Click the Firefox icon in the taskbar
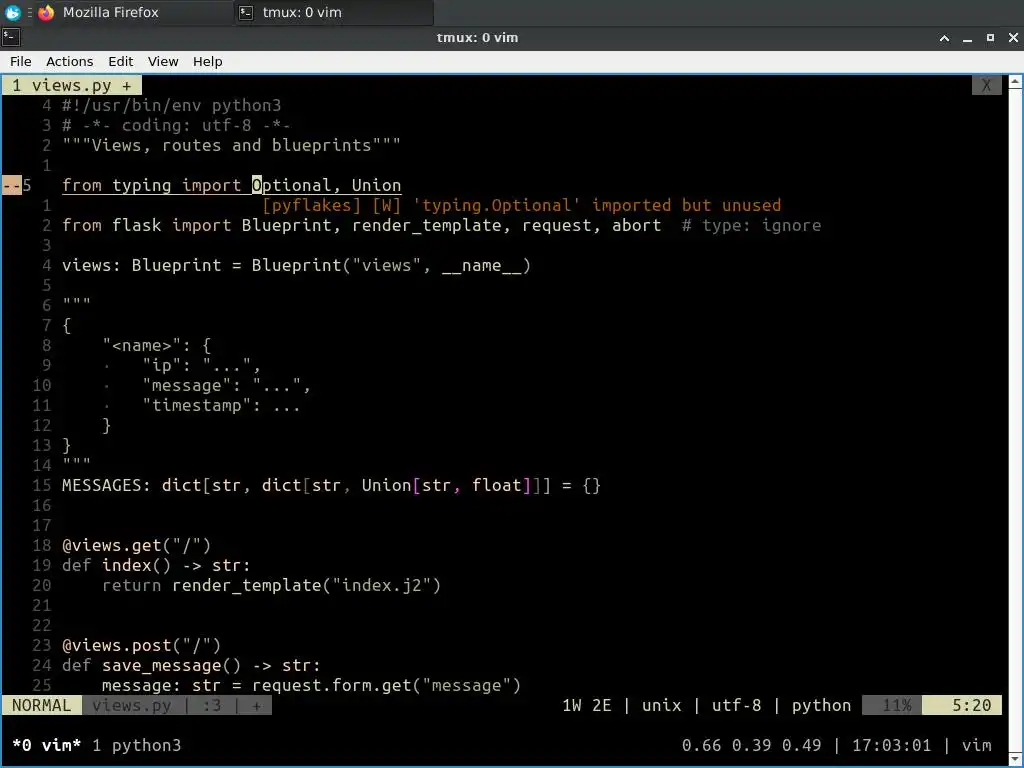The image size is (1024, 768). coord(46,12)
